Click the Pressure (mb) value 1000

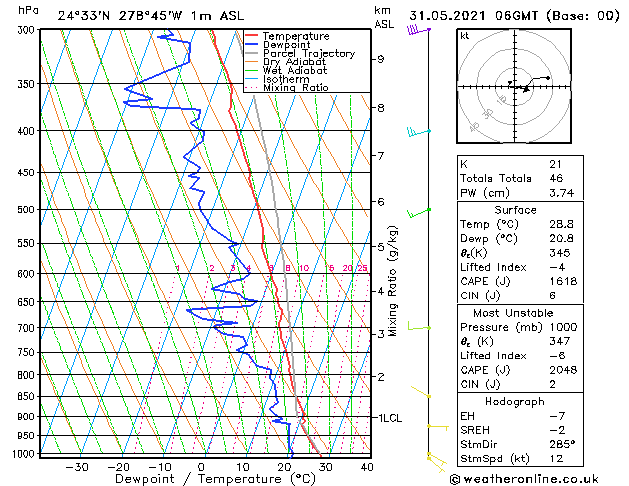tap(563, 327)
